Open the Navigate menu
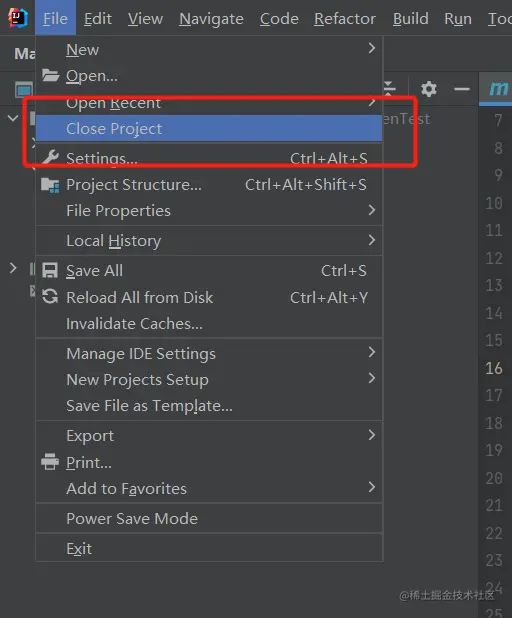Viewport: 512px width, 618px height. click(211, 19)
